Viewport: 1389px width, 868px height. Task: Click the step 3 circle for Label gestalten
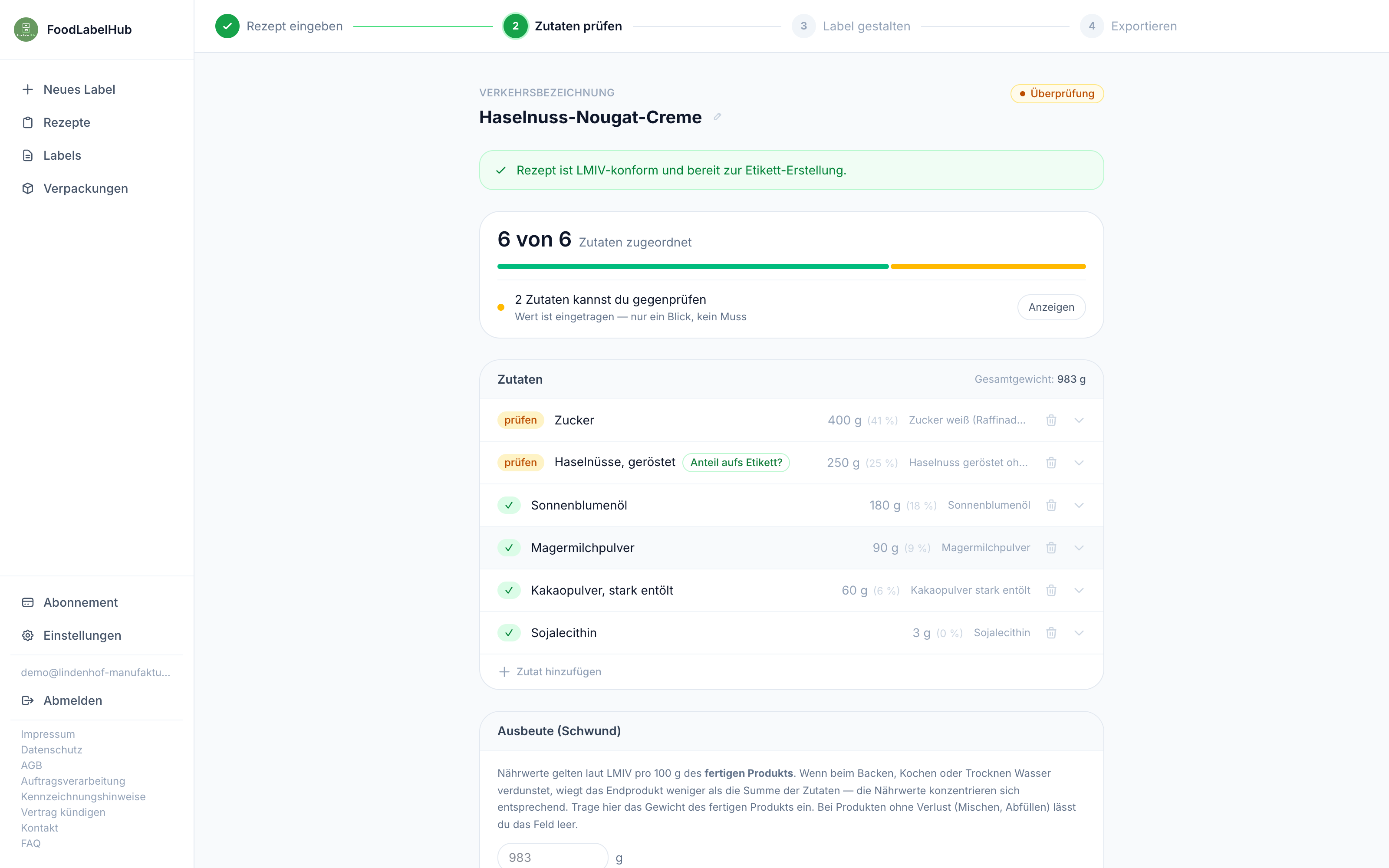click(x=803, y=26)
